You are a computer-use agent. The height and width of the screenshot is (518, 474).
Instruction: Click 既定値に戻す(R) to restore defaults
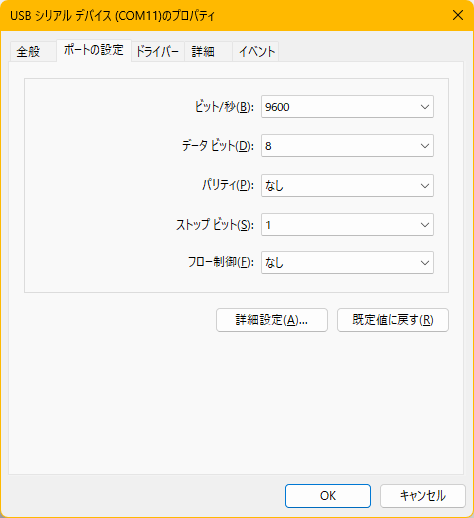point(393,320)
